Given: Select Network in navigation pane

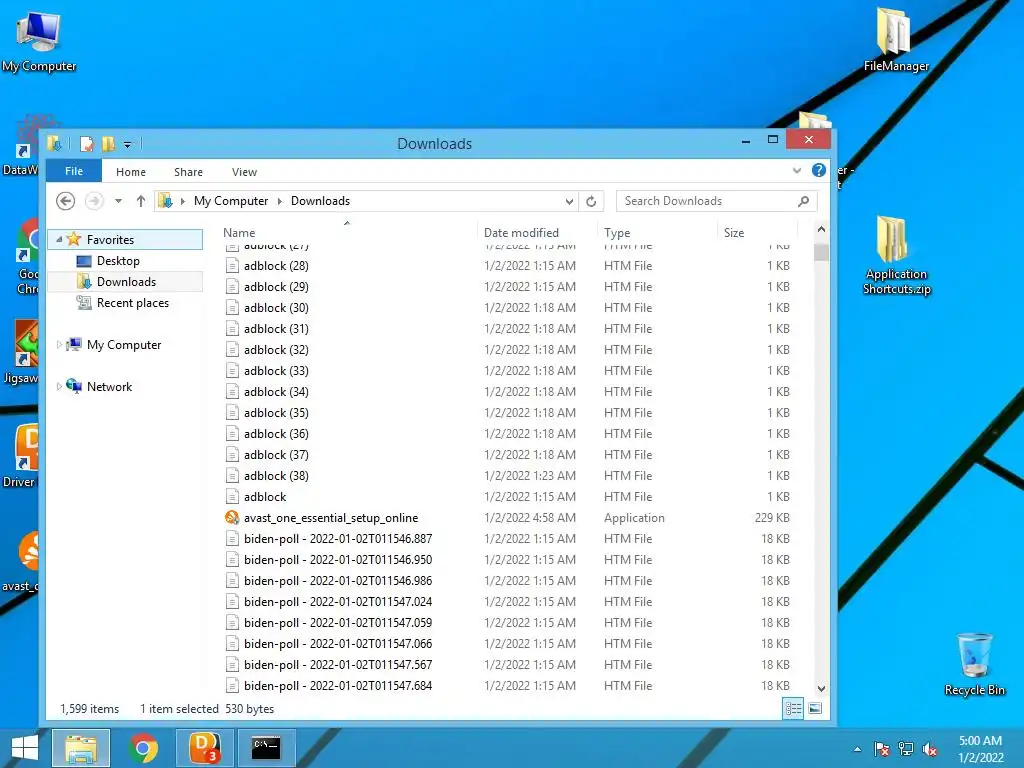Looking at the screenshot, I should [x=109, y=387].
